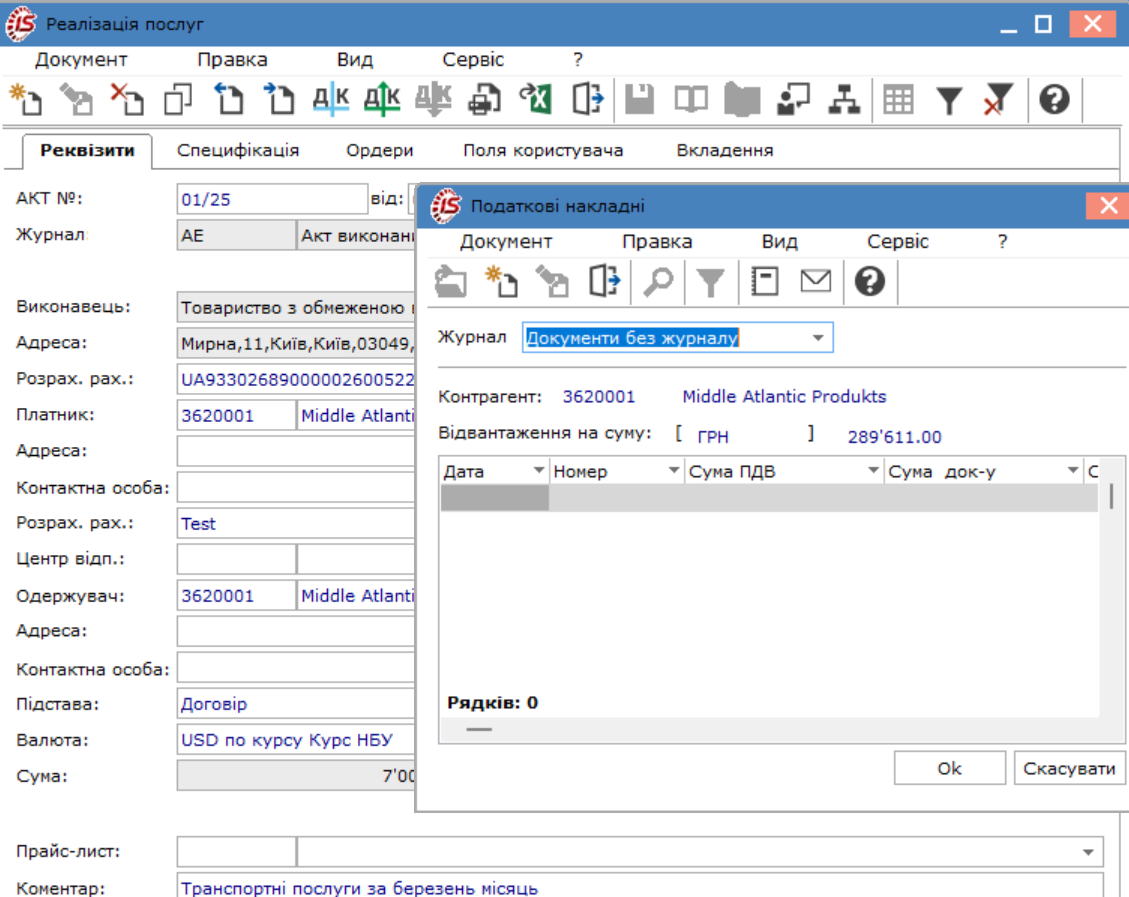Click the Ok button
Image resolution: width=1129 pixels, height=897 pixels.
pyautogui.click(x=950, y=768)
